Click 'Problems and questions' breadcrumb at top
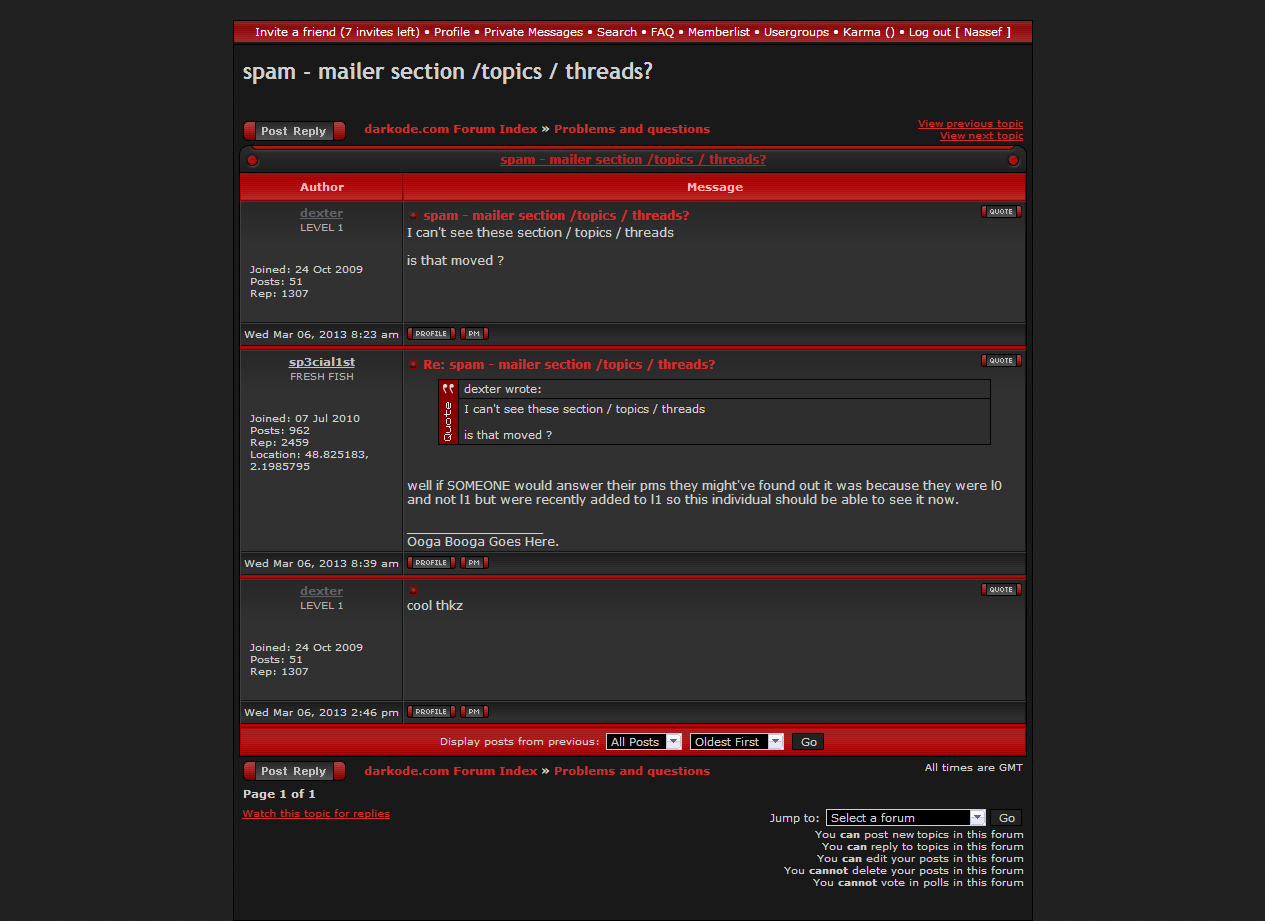The image size is (1265, 921). (x=631, y=129)
